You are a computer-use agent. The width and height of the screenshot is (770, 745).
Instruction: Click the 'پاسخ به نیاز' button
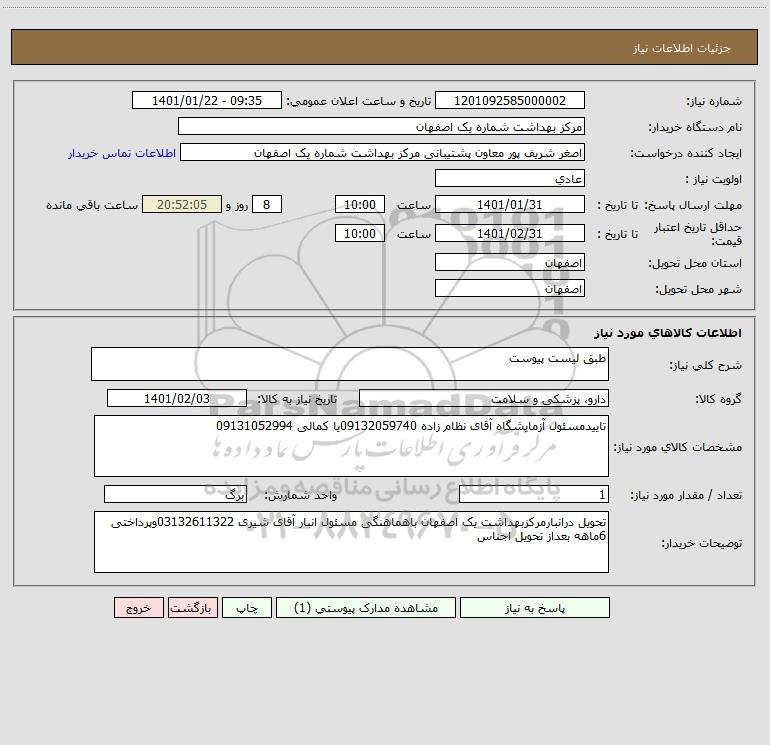[534, 607]
